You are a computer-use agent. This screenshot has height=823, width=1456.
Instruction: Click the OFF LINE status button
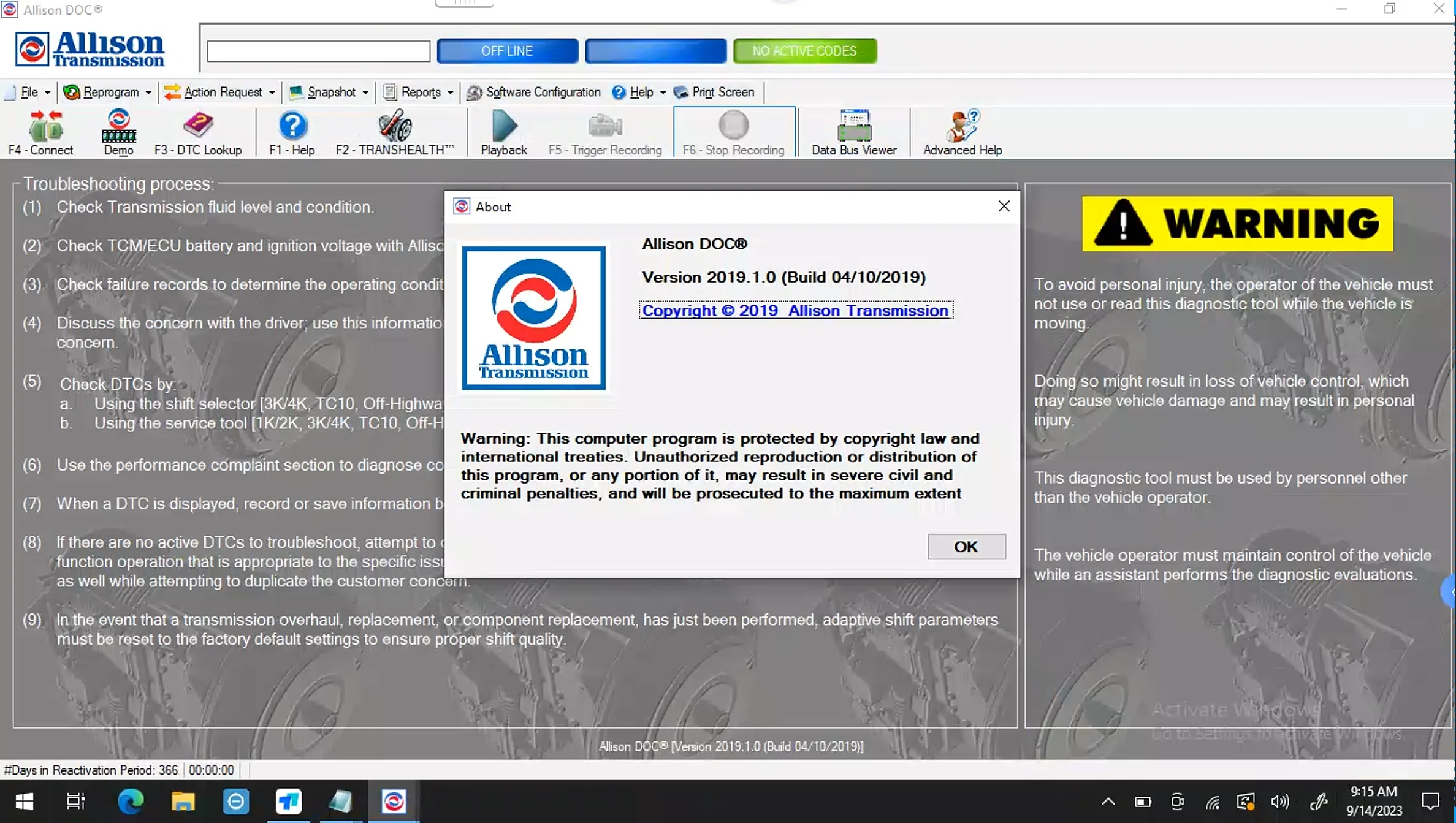[506, 50]
